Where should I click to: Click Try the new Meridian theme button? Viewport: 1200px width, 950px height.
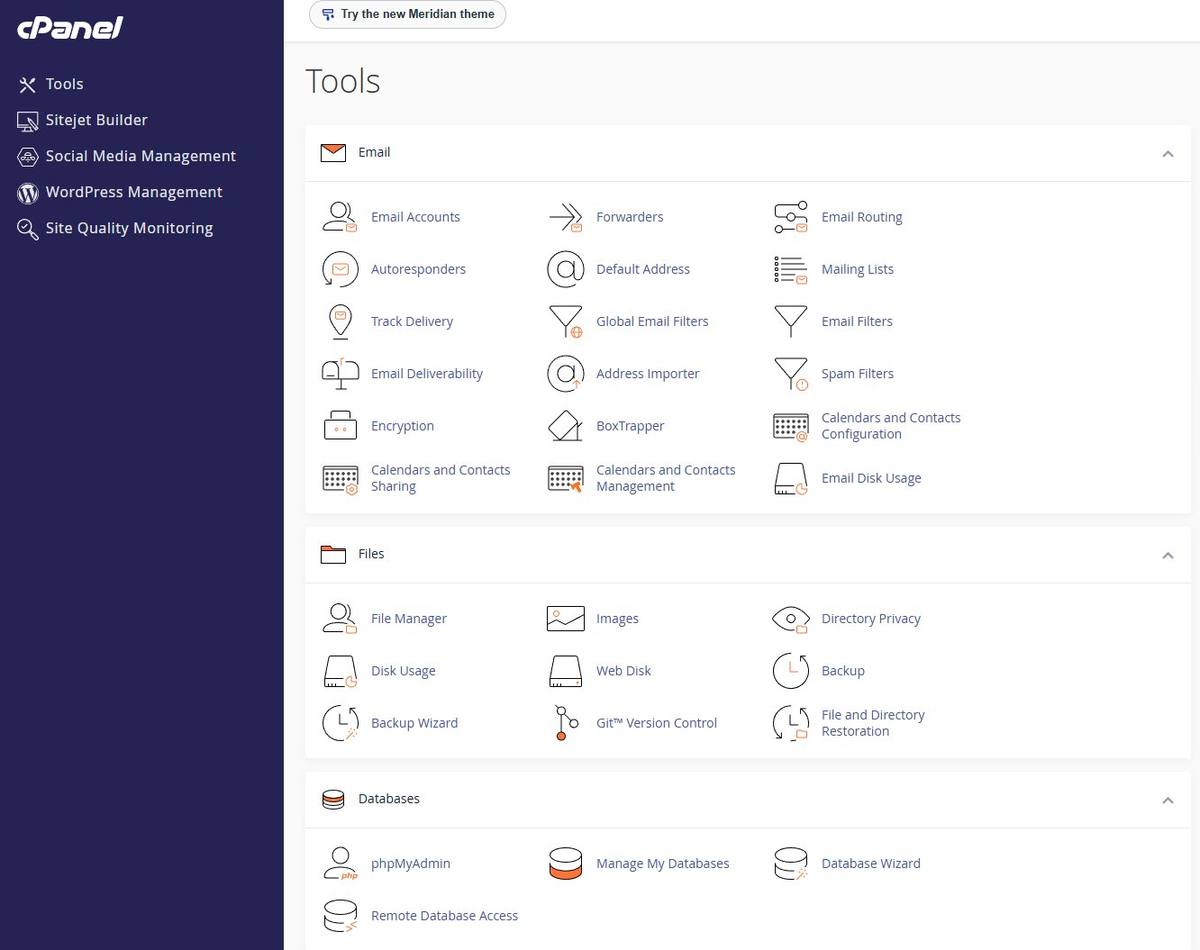point(408,14)
